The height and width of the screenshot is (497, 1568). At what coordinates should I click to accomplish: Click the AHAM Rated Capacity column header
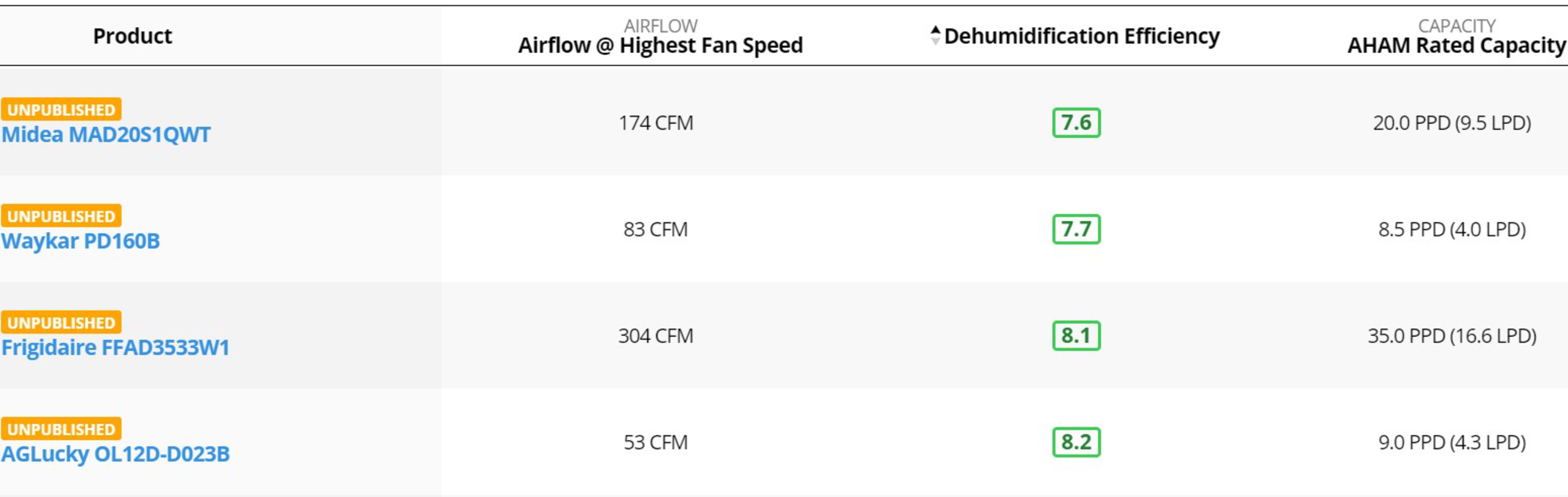pyautogui.click(x=1456, y=45)
